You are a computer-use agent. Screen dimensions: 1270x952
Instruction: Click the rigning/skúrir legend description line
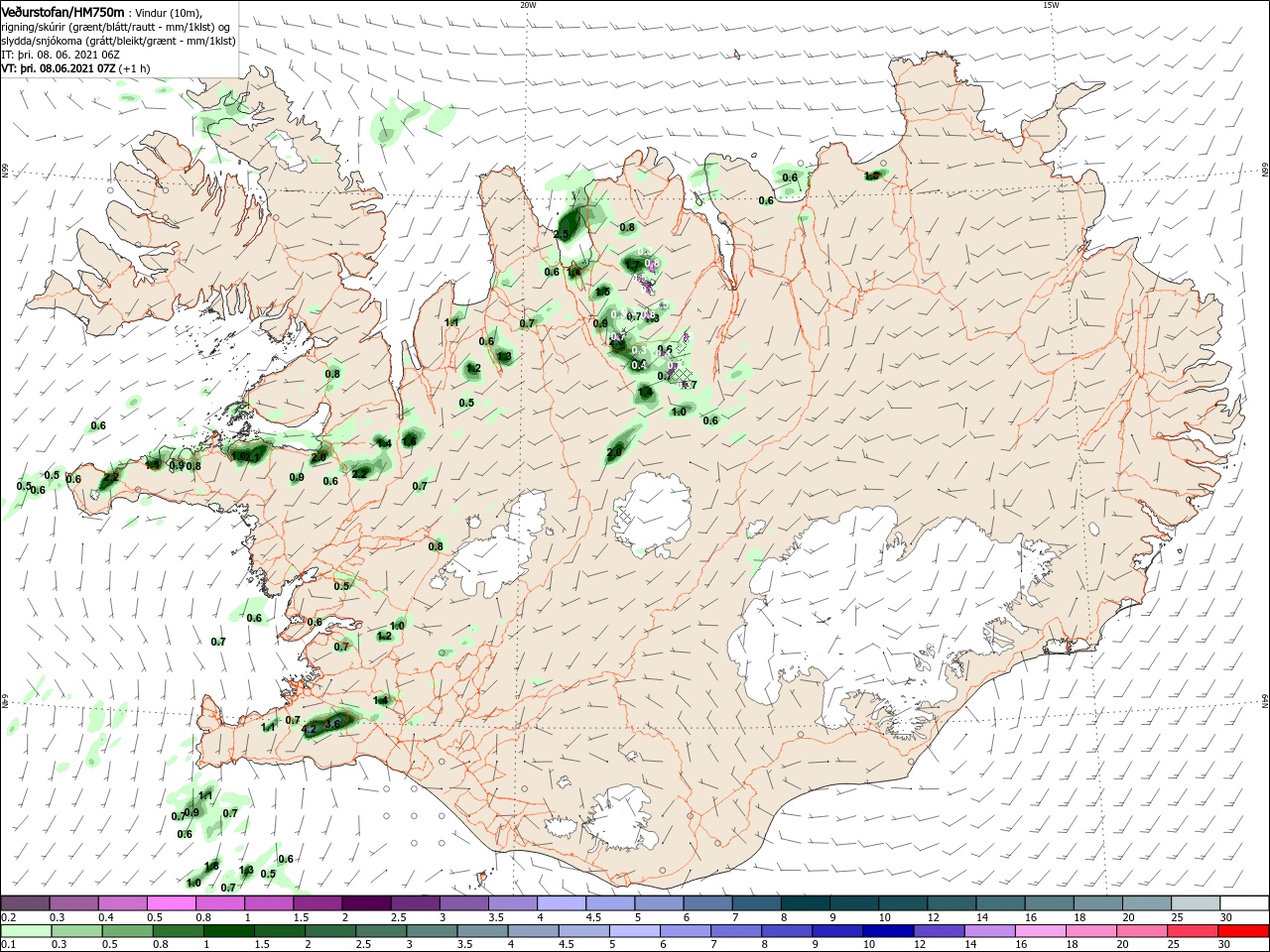(x=117, y=27)
